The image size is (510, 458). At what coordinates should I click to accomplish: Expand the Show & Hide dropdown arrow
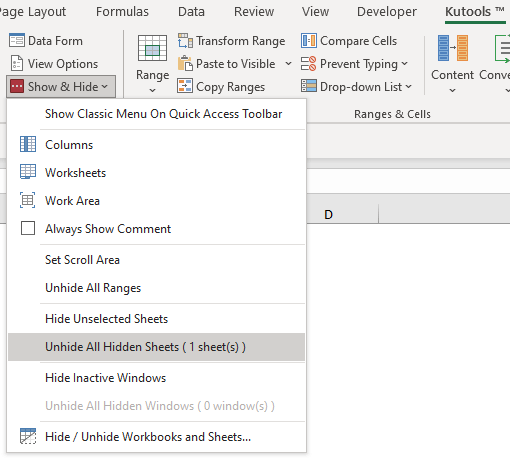coord(105,87)
